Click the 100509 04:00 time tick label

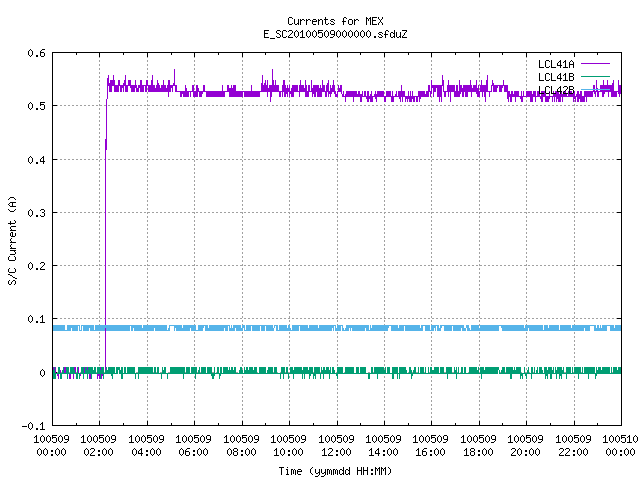pyautogui.click(x=147, y=446)
